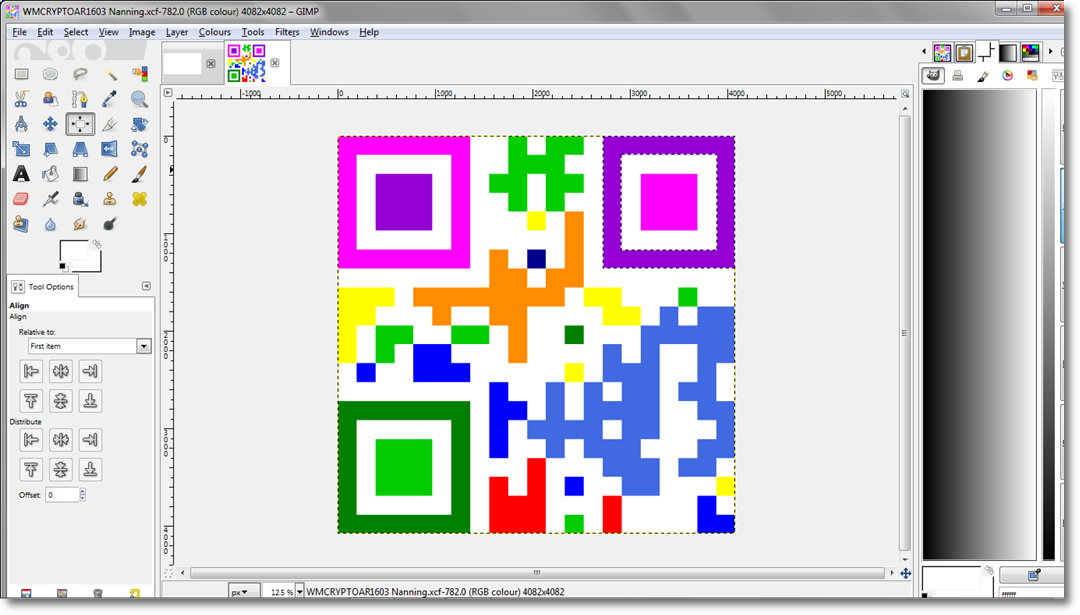Select the Pencil tool
Viewport: 1080px width, 615px height.
[110, 174]
